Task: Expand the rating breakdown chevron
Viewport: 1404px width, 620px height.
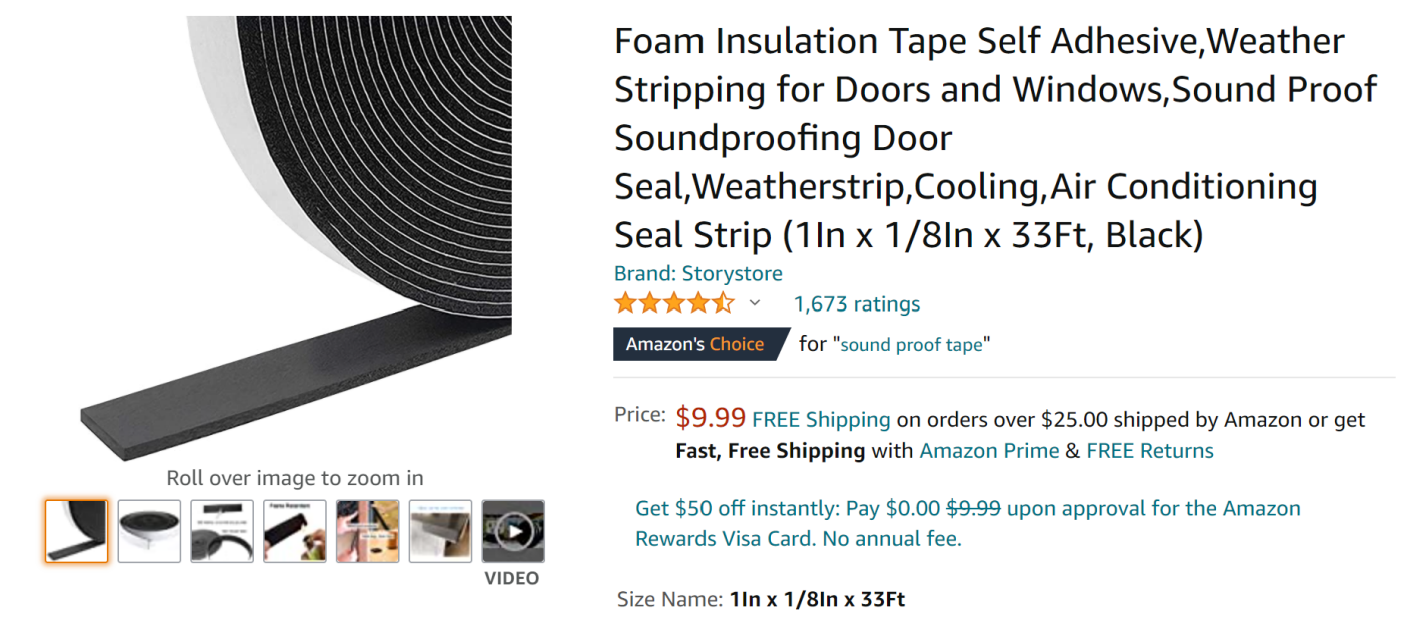Action: tap(755, 303)
